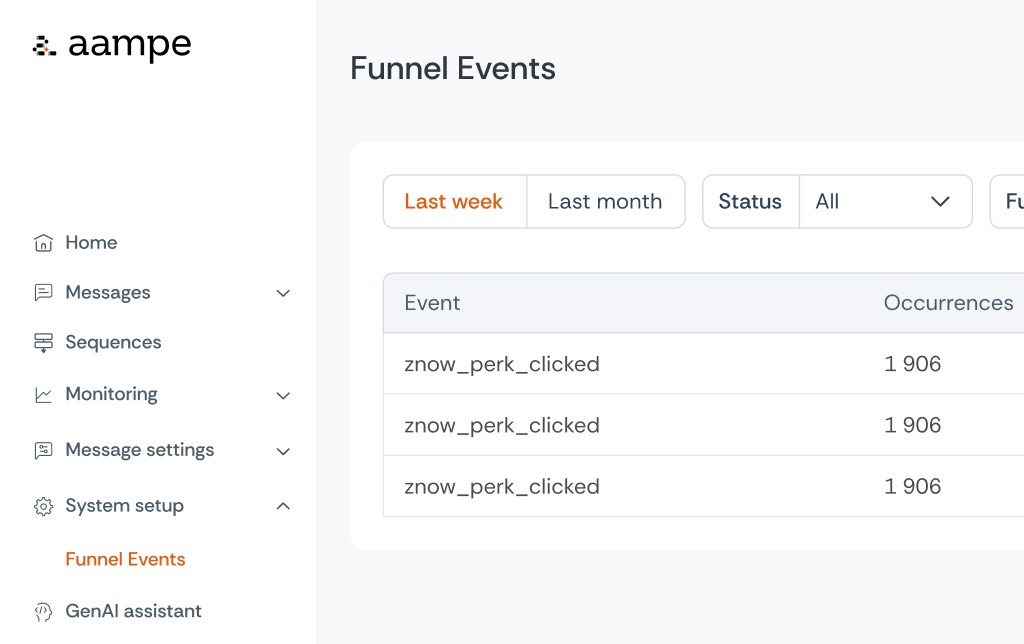This screenshot has height=644, width=1024.
Task: Open Funnel Events in sidebar
Action: pyautogui.click(x=125, y=559)
